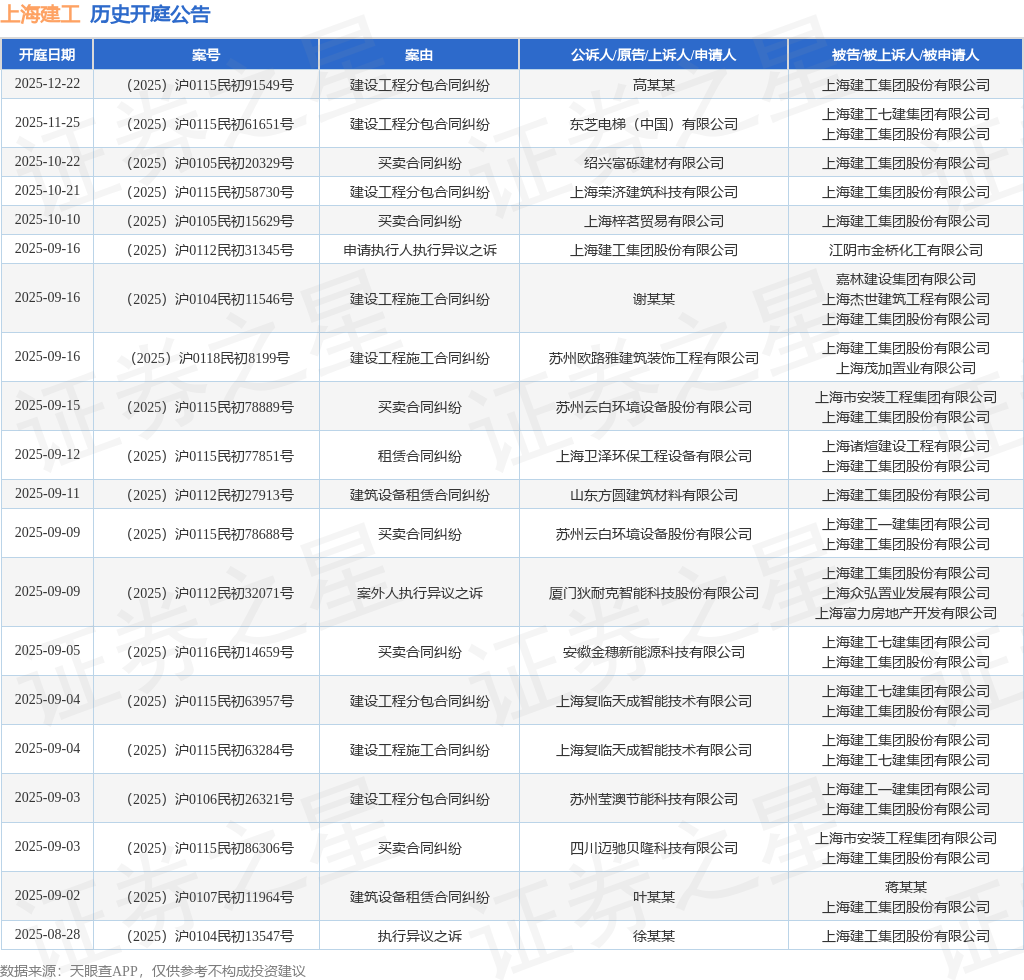Click plaintiff 上海卫泽环保工程设备有限公司
The height and width of the screenshot is (980, 1024).
(654, 456)
